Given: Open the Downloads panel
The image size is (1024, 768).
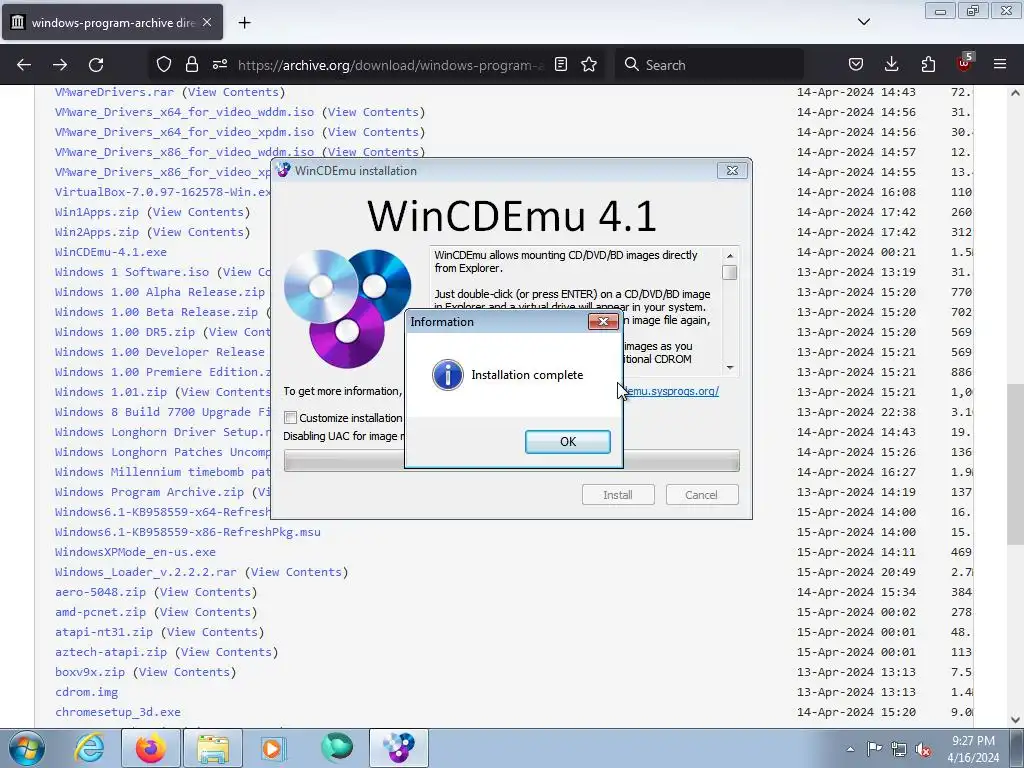Looking at the screenshot, I should pyautogui.click(x=891, y=64).
